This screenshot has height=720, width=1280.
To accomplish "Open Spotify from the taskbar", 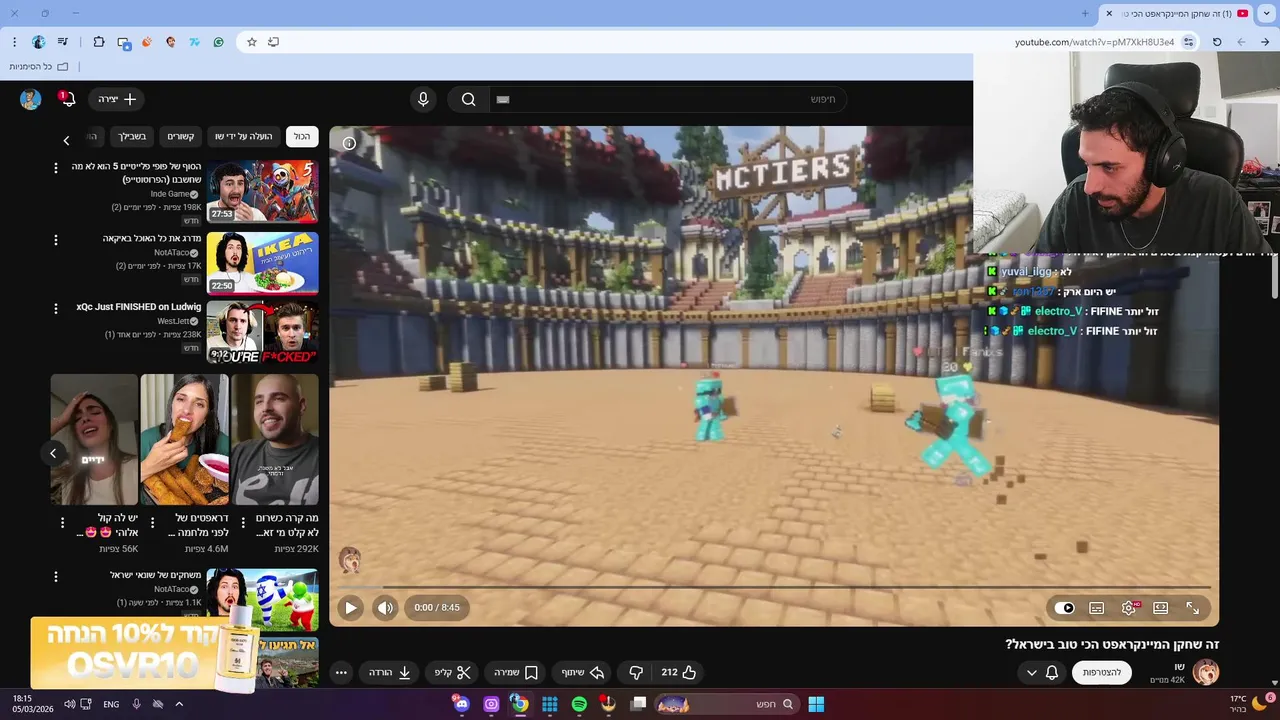I will point(579,704).
